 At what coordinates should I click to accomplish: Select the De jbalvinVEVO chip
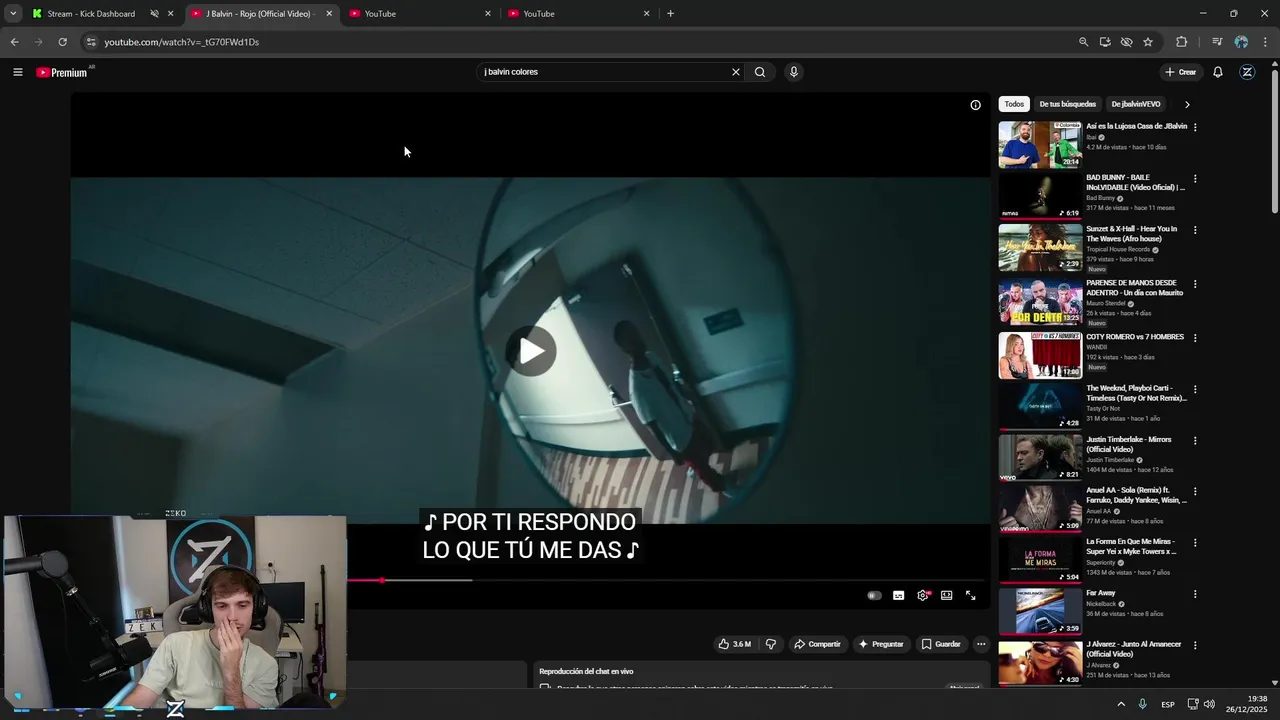tap(1136, 104)
